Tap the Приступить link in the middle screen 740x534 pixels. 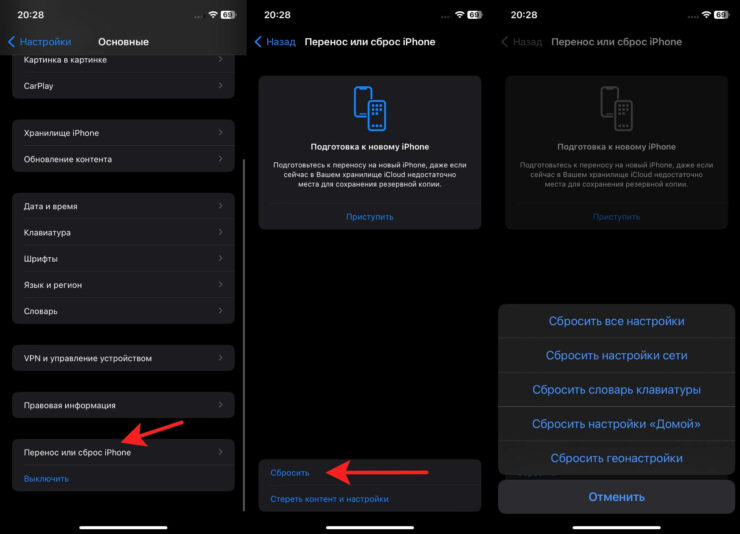click(x=369, y=216)
